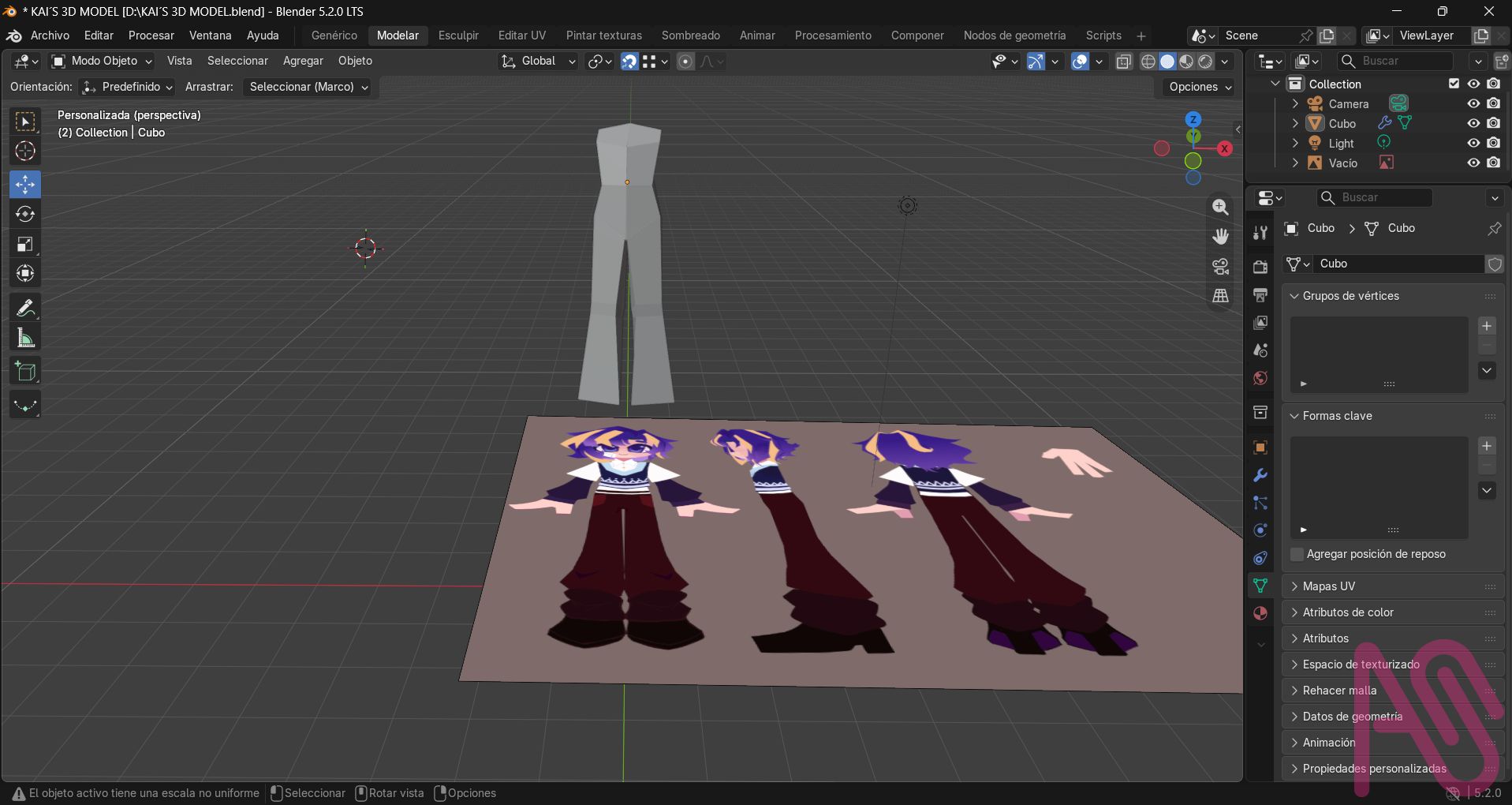Click outliner Buscar search field

1395,61
